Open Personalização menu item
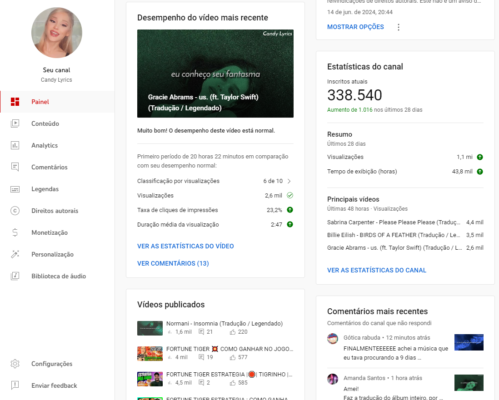 point(57,254)
